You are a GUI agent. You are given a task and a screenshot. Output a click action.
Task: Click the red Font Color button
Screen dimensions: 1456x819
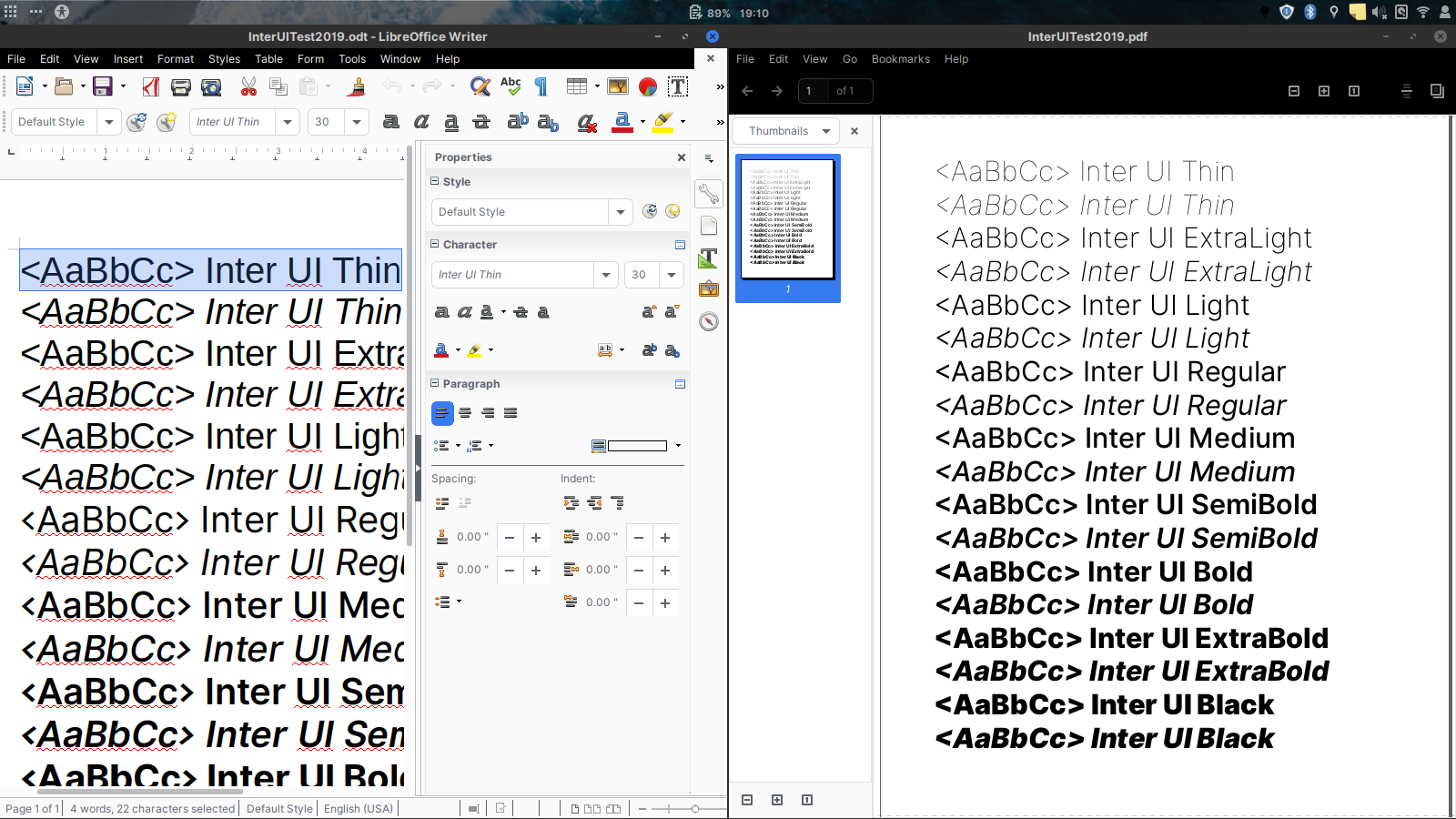622,122
